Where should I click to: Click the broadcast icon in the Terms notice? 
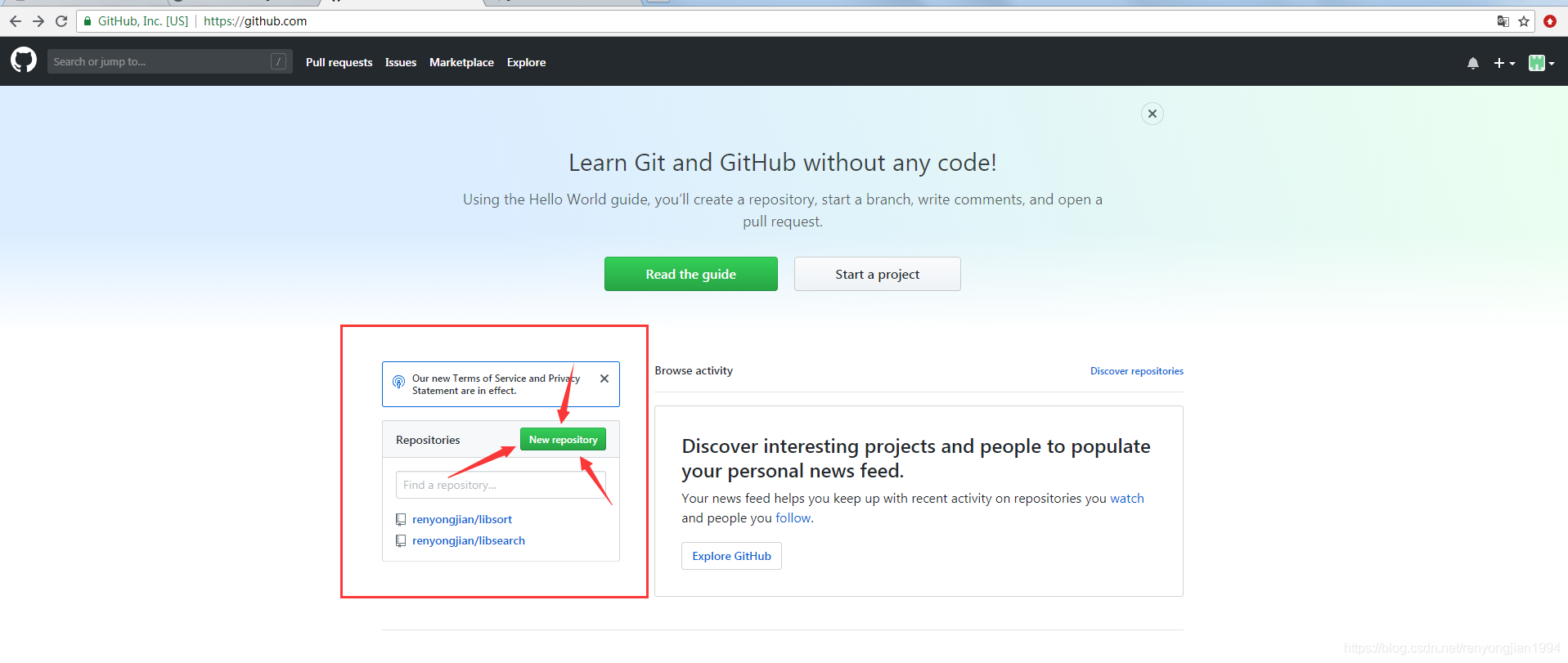(x=398, y=382)
